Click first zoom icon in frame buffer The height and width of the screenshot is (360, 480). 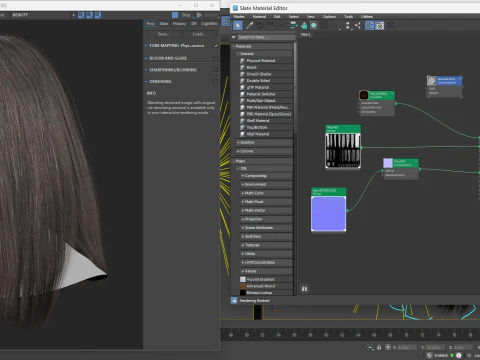click(81, 15)
